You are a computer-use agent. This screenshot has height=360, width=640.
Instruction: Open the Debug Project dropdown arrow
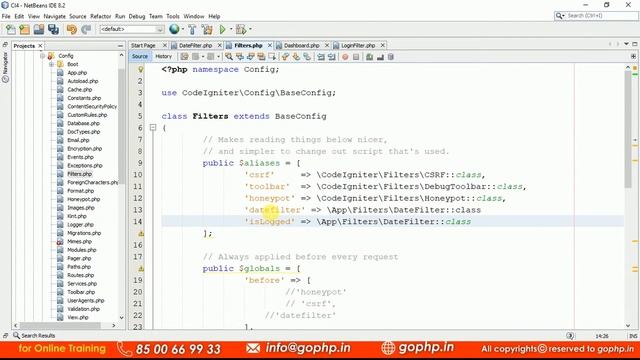(250, 29)
